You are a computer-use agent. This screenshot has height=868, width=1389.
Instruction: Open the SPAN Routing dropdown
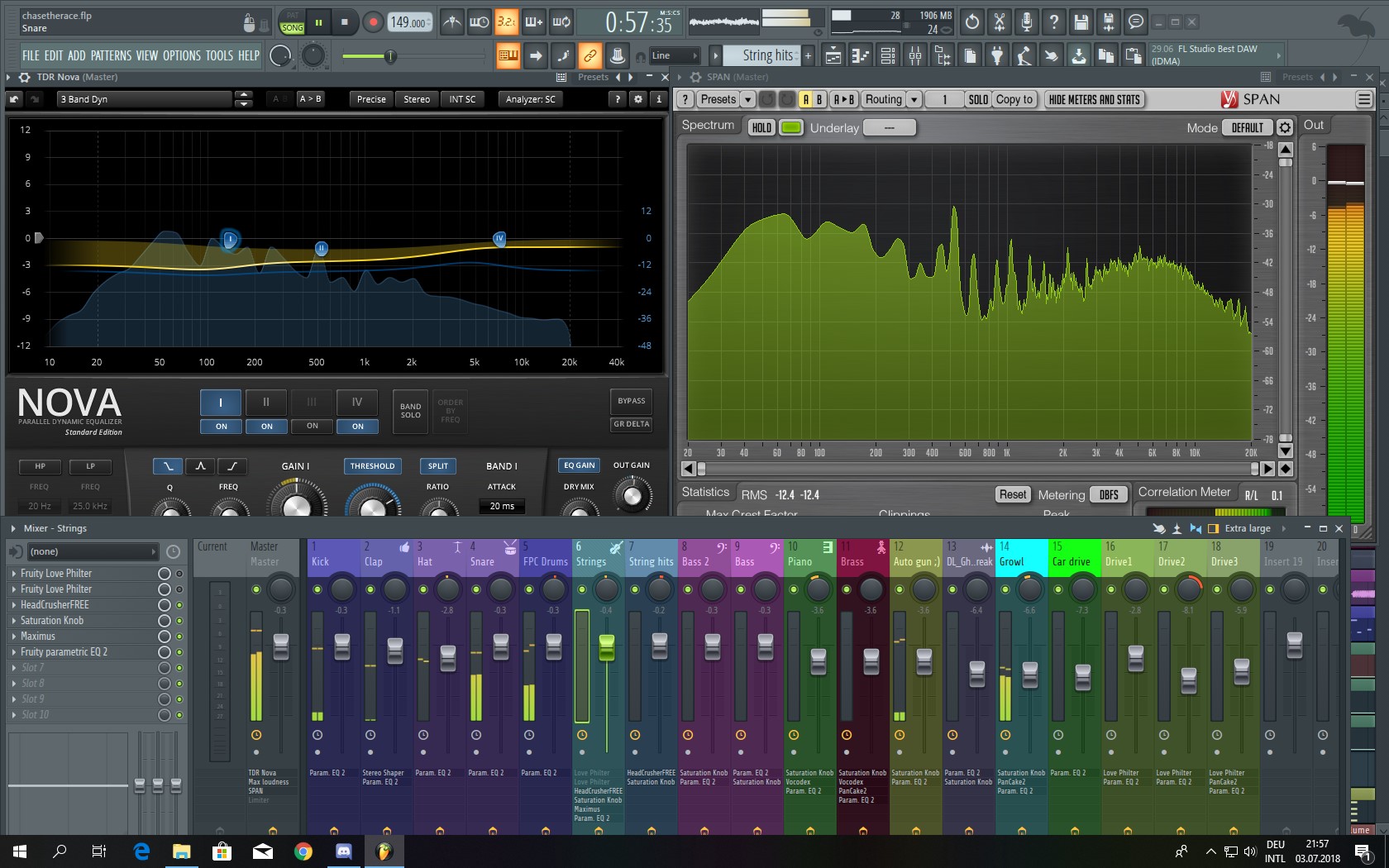point(891,99)
